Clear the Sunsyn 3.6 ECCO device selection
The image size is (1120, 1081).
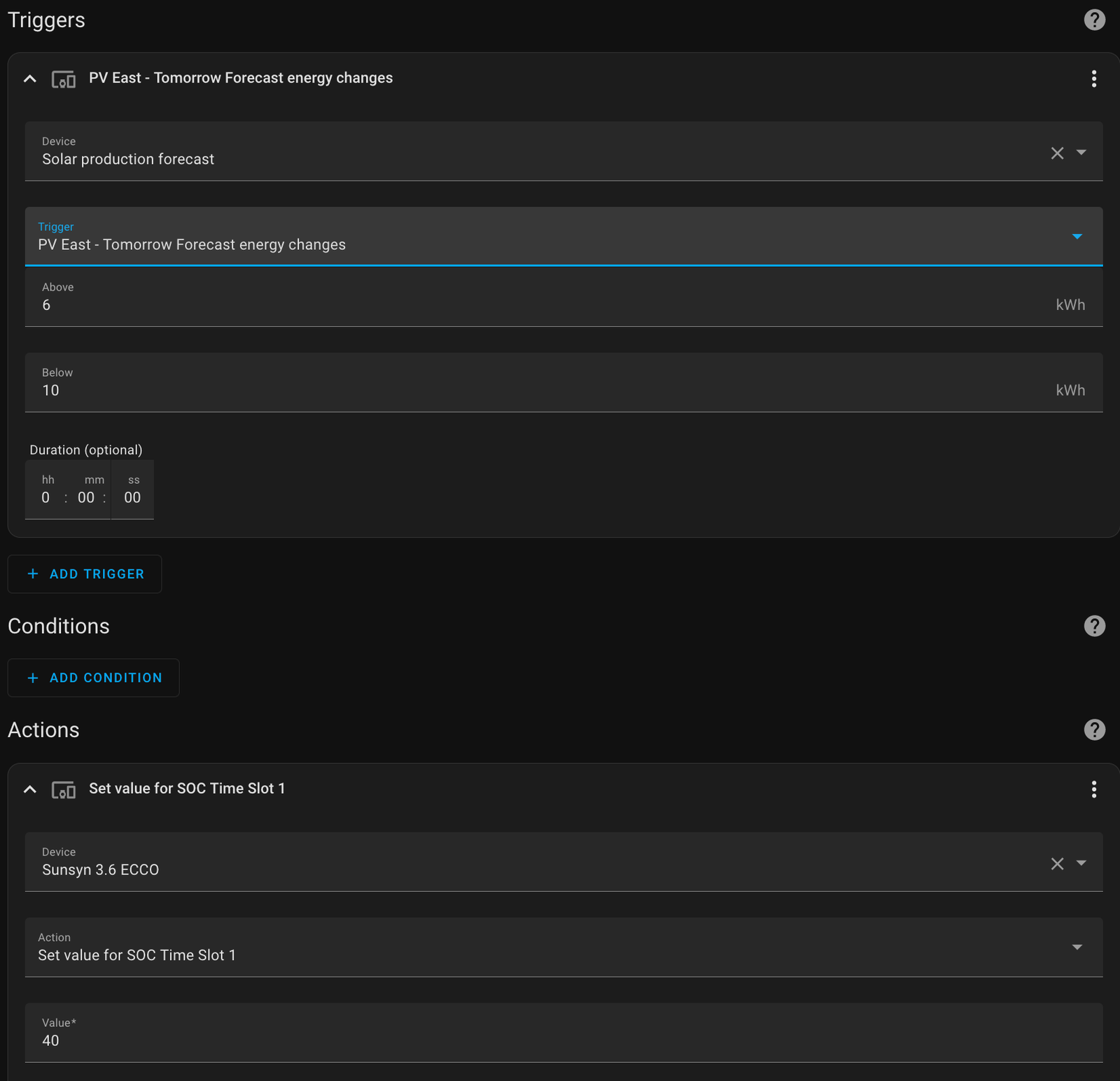coord(1057,863)
